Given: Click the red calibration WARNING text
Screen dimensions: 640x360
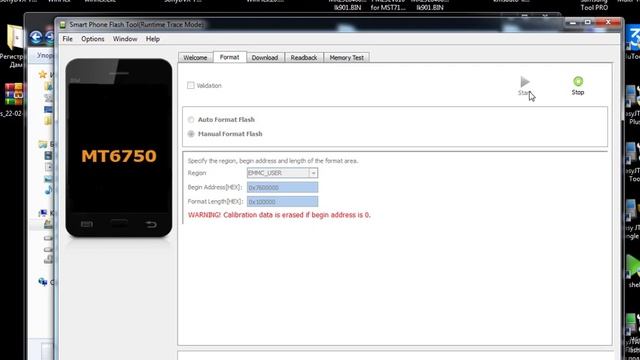Looking at the screenshot, I should point(279,215).
